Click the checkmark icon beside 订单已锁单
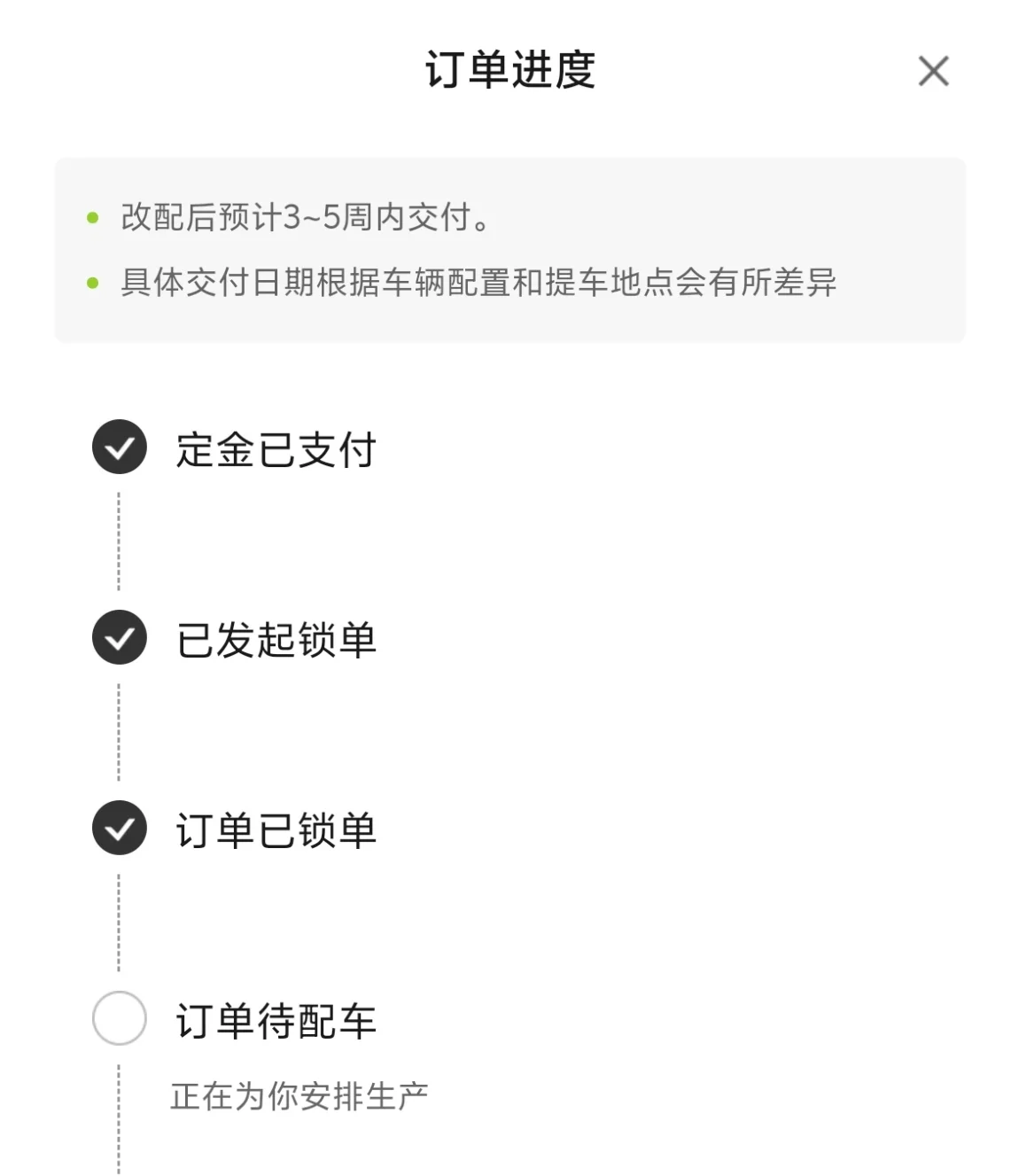The width and height of the screenshot is (1019, 1176). pyautogui.click(x=120, y=828)
